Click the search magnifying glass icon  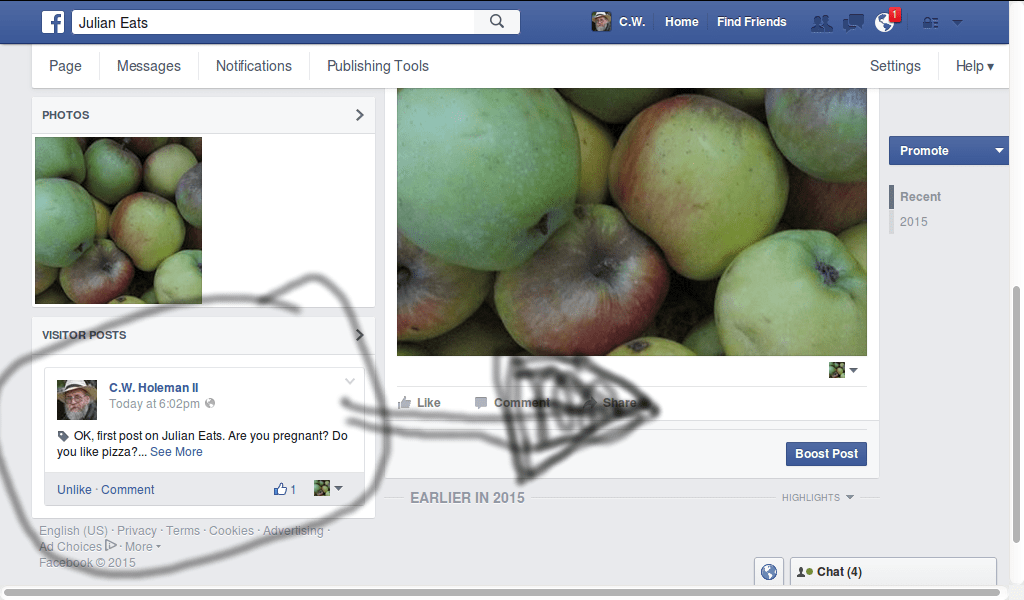(497, 21)
